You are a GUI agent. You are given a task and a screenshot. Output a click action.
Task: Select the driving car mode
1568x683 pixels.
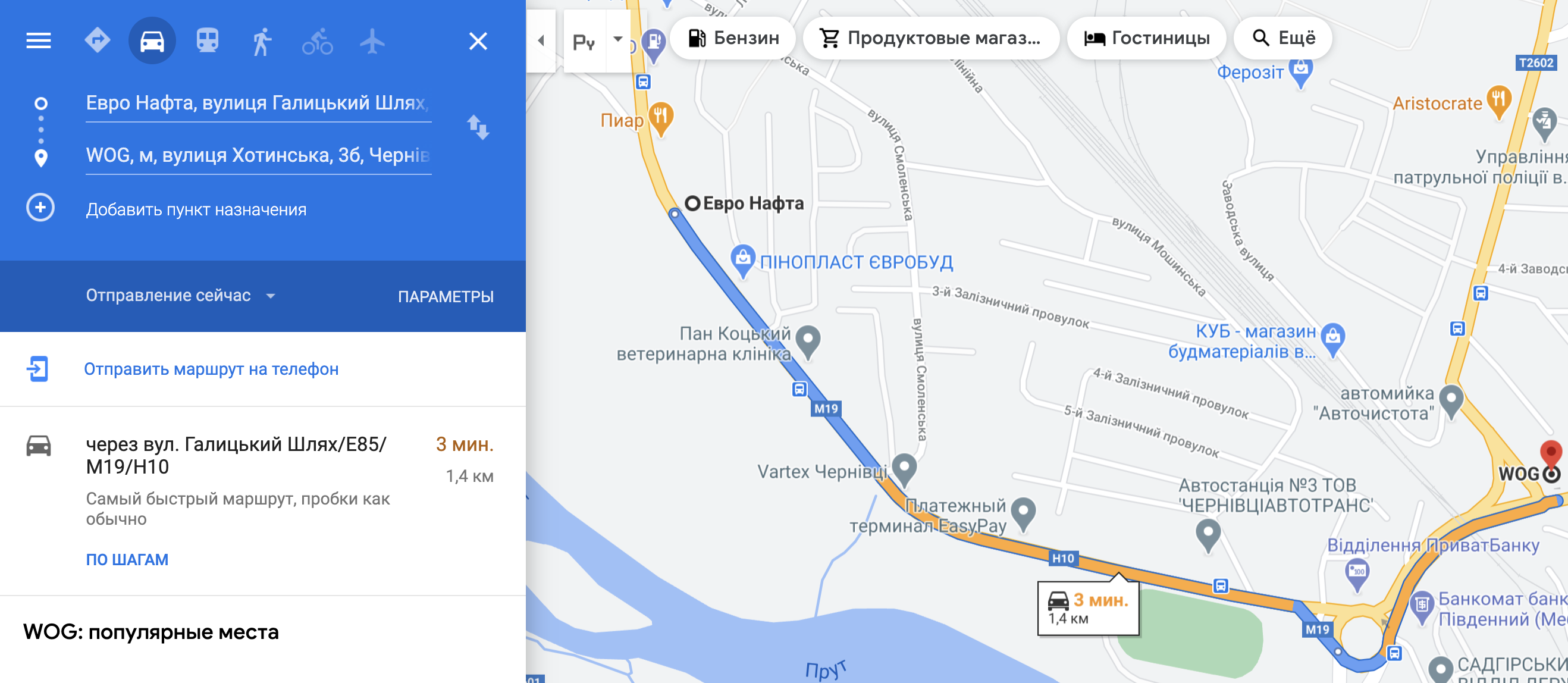pyautogui.click(x=152, y=41)
